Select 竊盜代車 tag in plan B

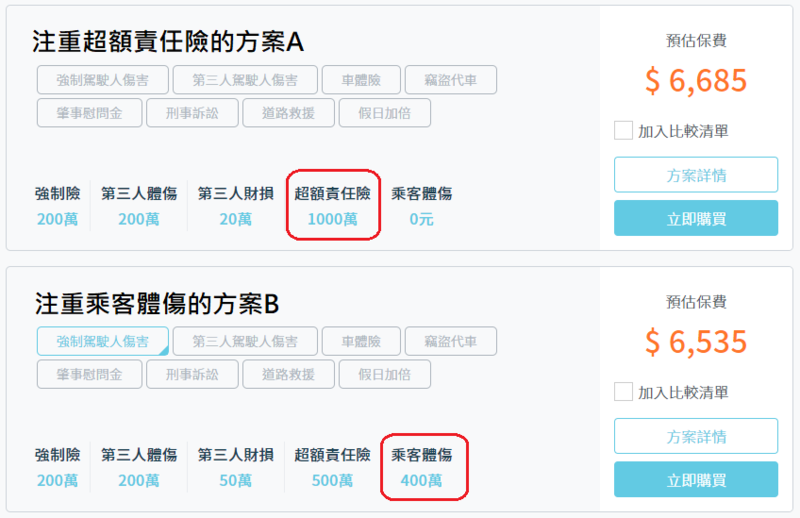click(451, 341)
